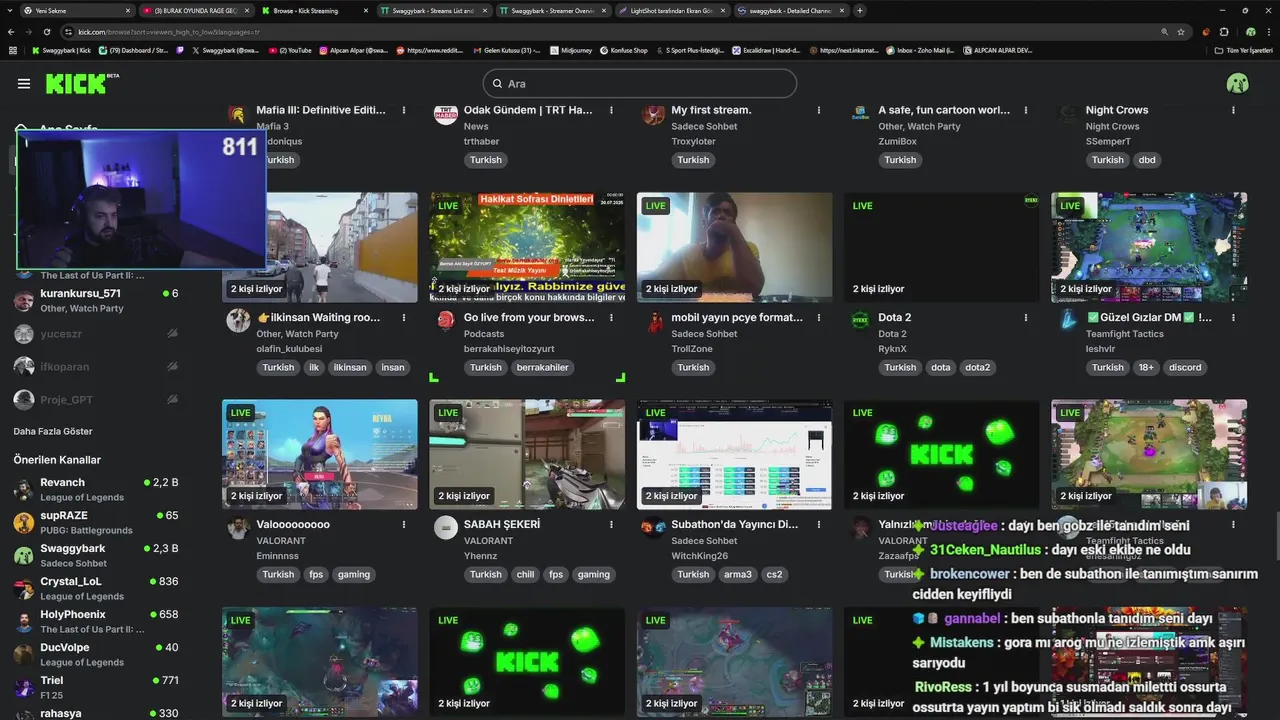Open options menu for Mafia III stream

click(404, 110)
